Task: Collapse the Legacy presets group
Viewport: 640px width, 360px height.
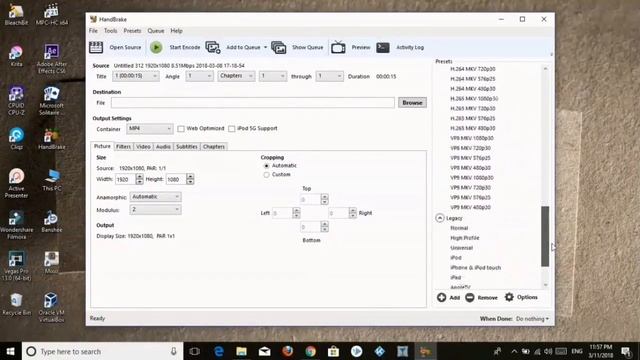Action: pyautogui.click(x=440, y=218)
